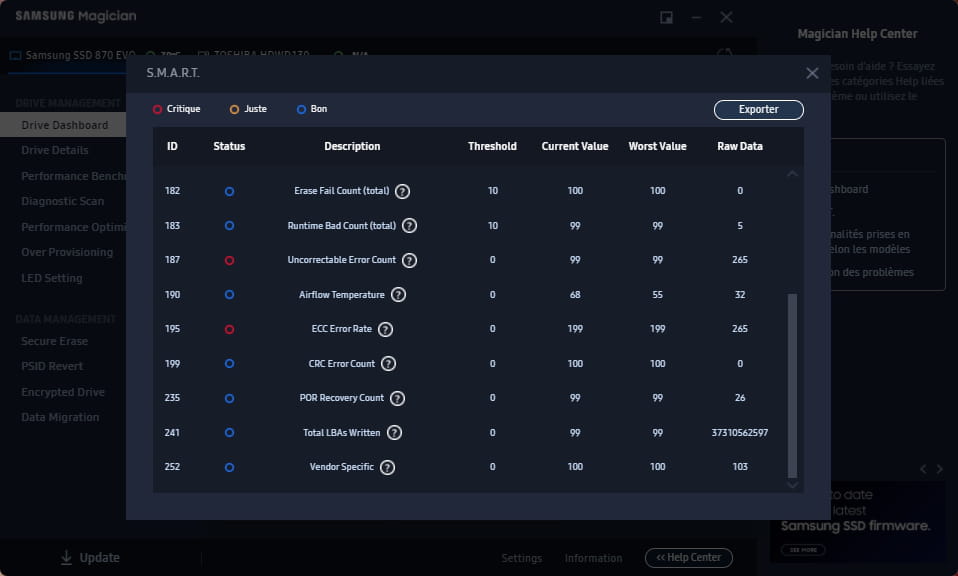Screen dimensions: 958x576
Task: Open Information in the bottom bar
Action: (593, 558)
